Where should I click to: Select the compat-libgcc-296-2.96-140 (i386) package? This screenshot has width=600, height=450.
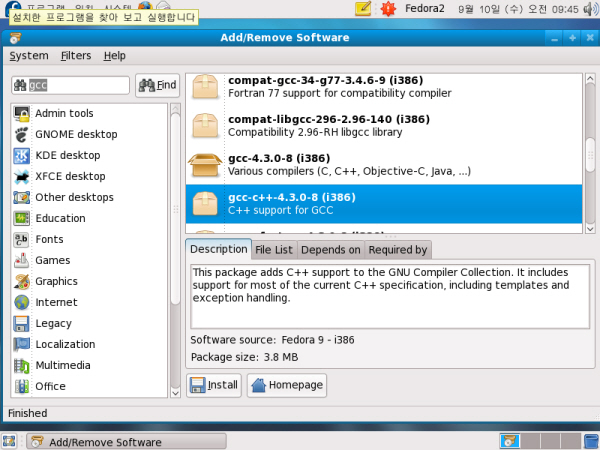384,126
